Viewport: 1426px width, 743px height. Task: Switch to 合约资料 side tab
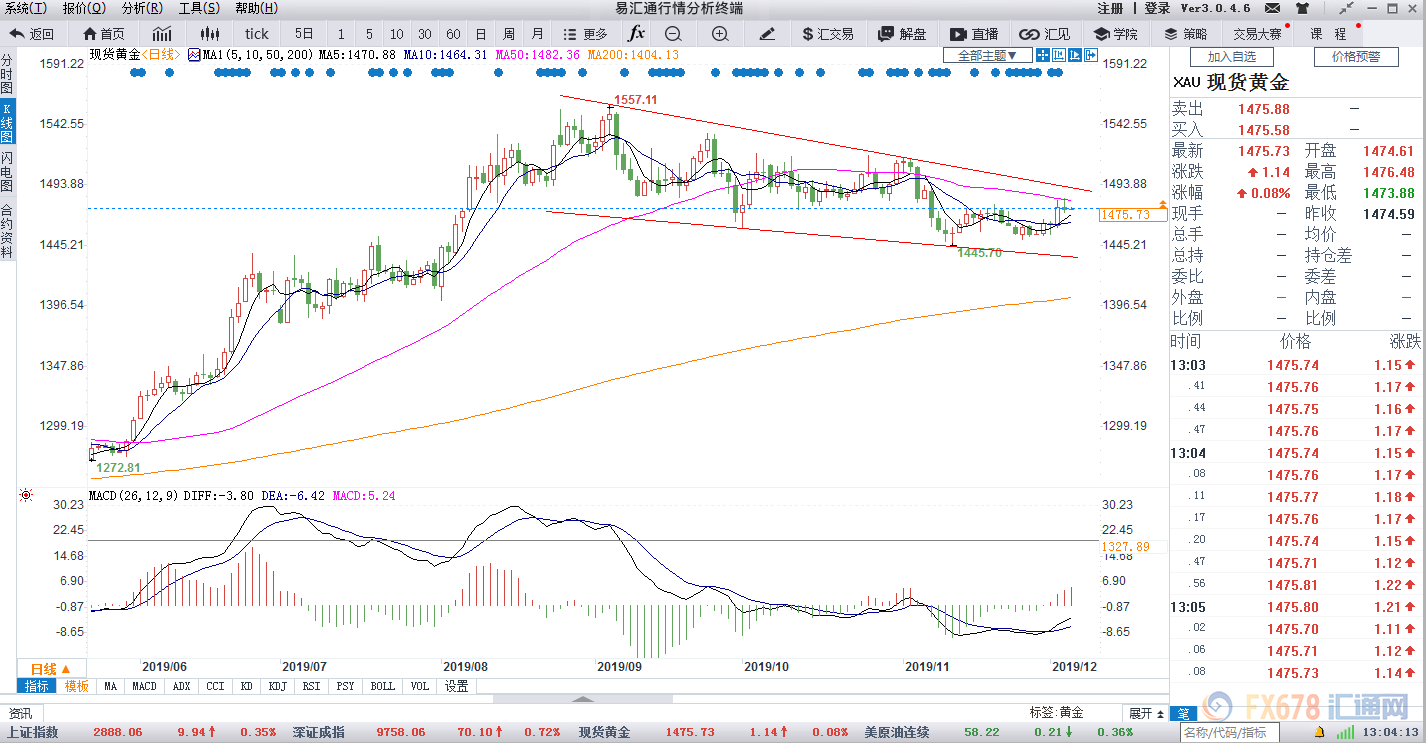(x=7, y=230)
